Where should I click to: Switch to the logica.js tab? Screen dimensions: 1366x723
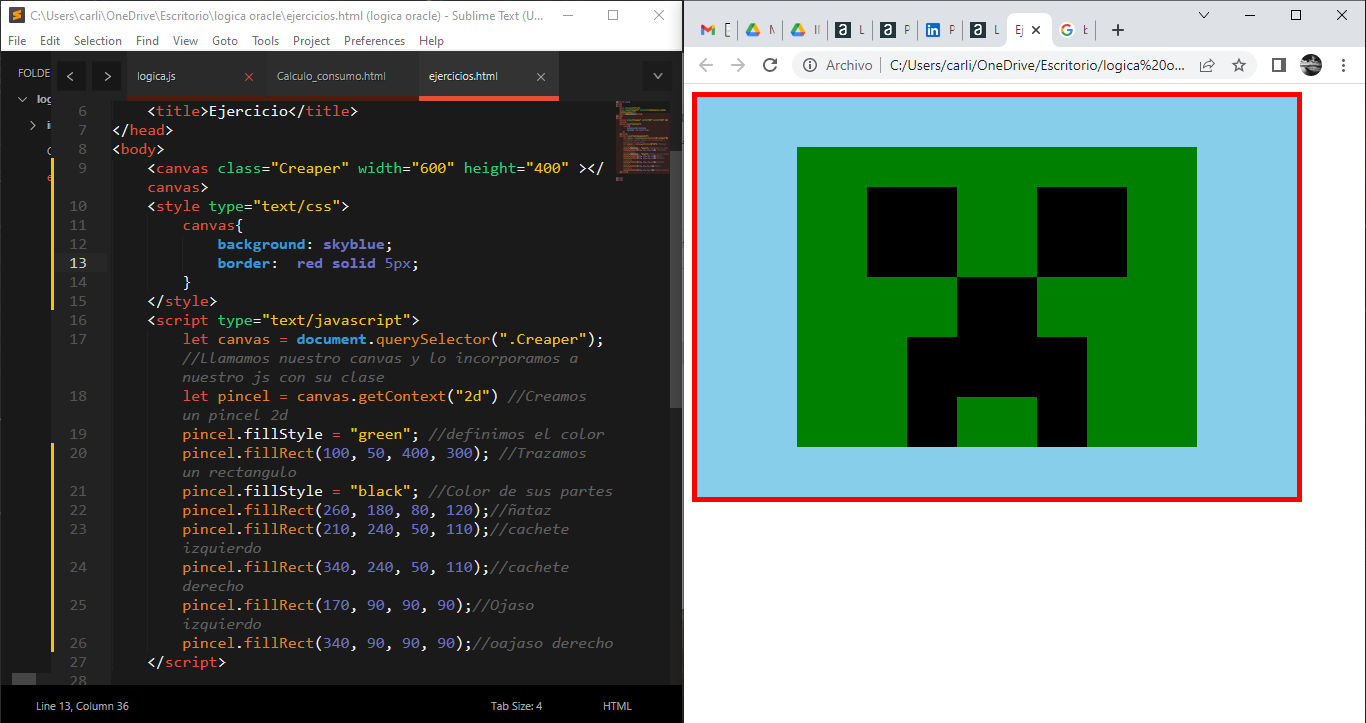pyautogui.click(x=157, y=76)
